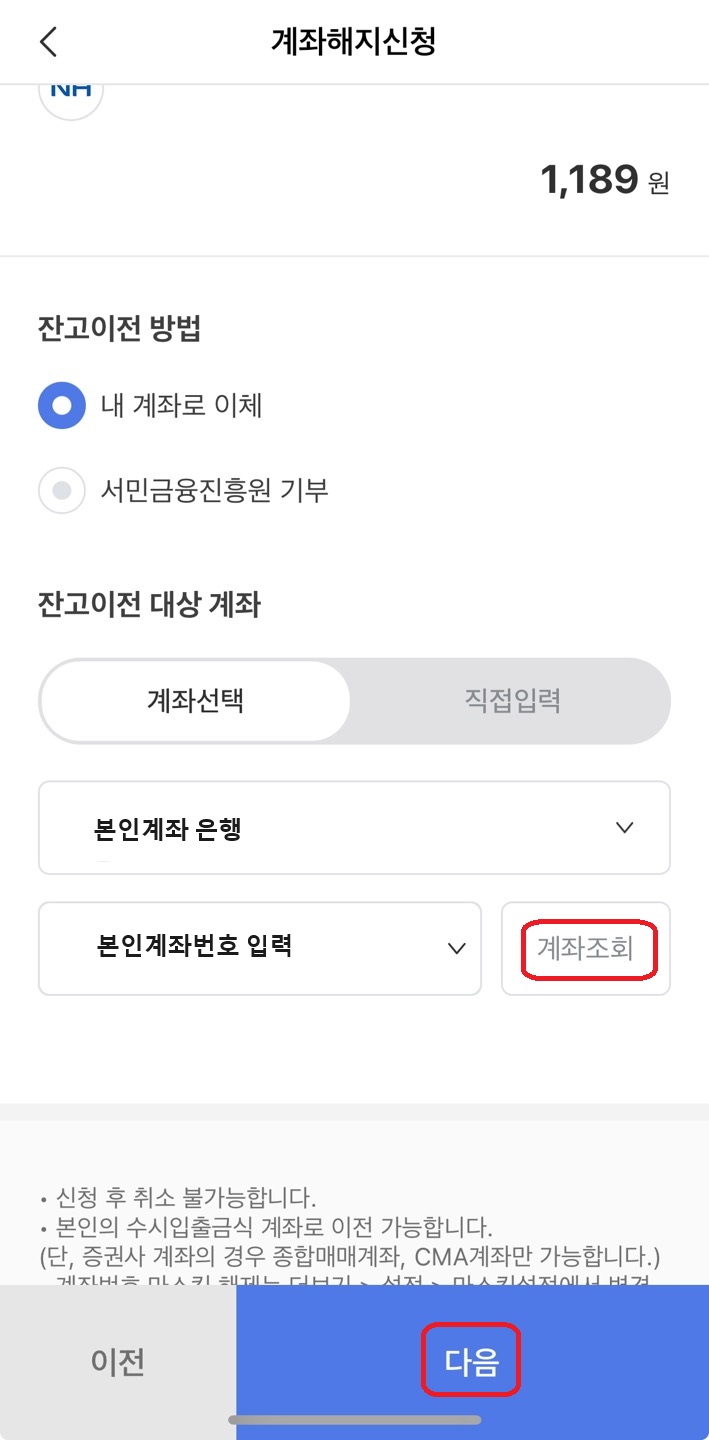The image size is (709, 1440).
Task: Select the 계좌선택 tab
Action: point(194,700)
